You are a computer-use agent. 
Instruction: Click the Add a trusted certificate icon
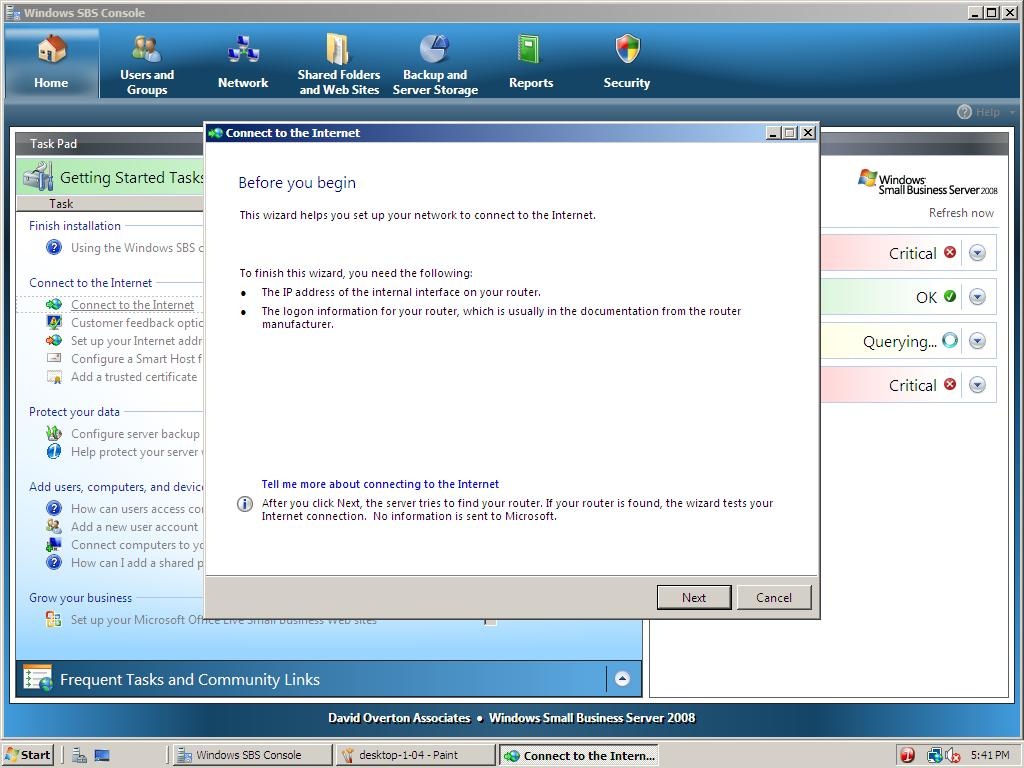54,377
